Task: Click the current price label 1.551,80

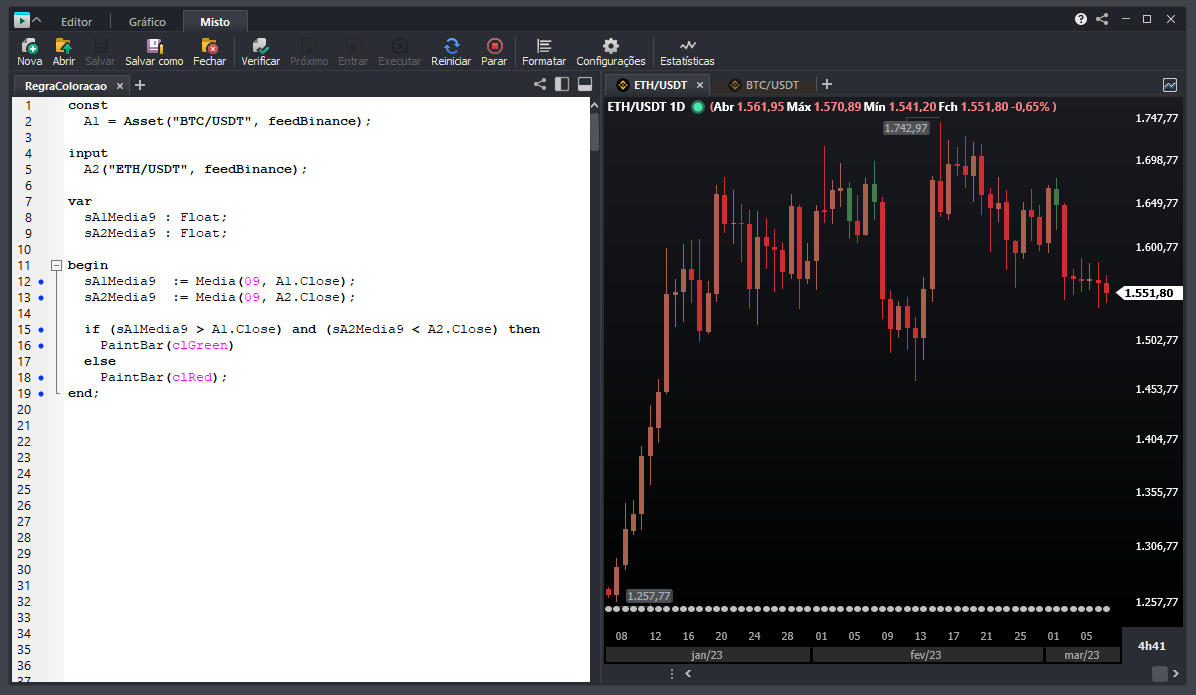Action: [1149, 293]
